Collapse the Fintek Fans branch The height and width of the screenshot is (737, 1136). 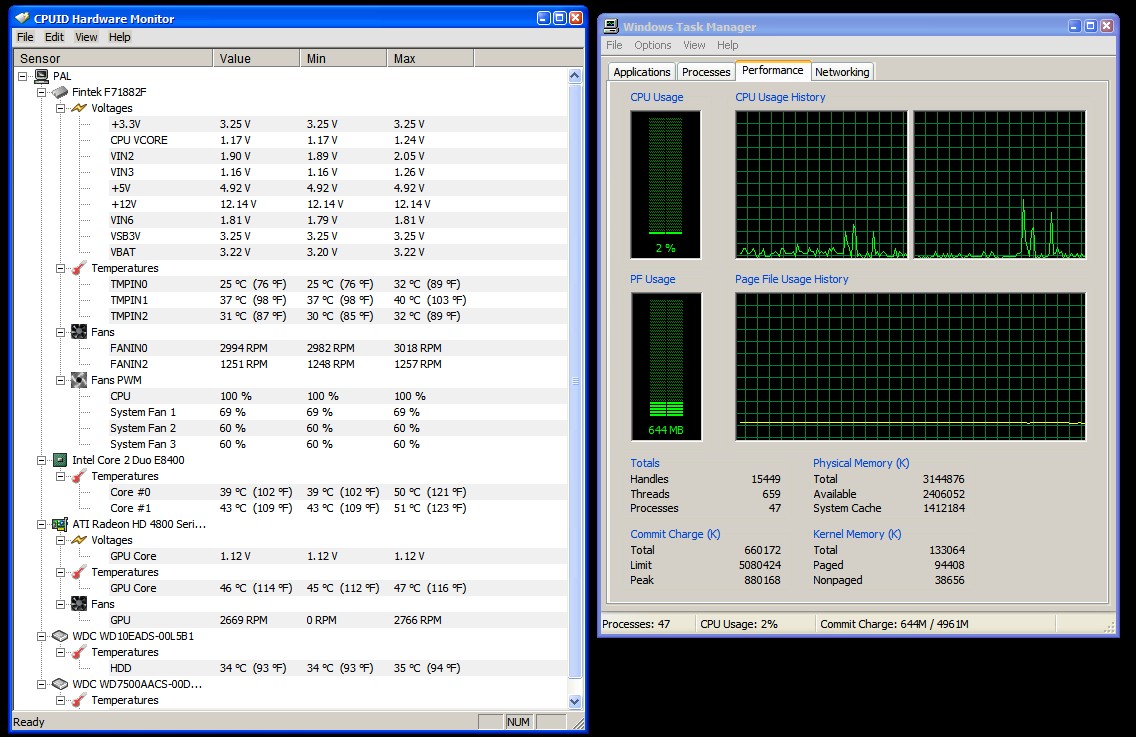60,332
